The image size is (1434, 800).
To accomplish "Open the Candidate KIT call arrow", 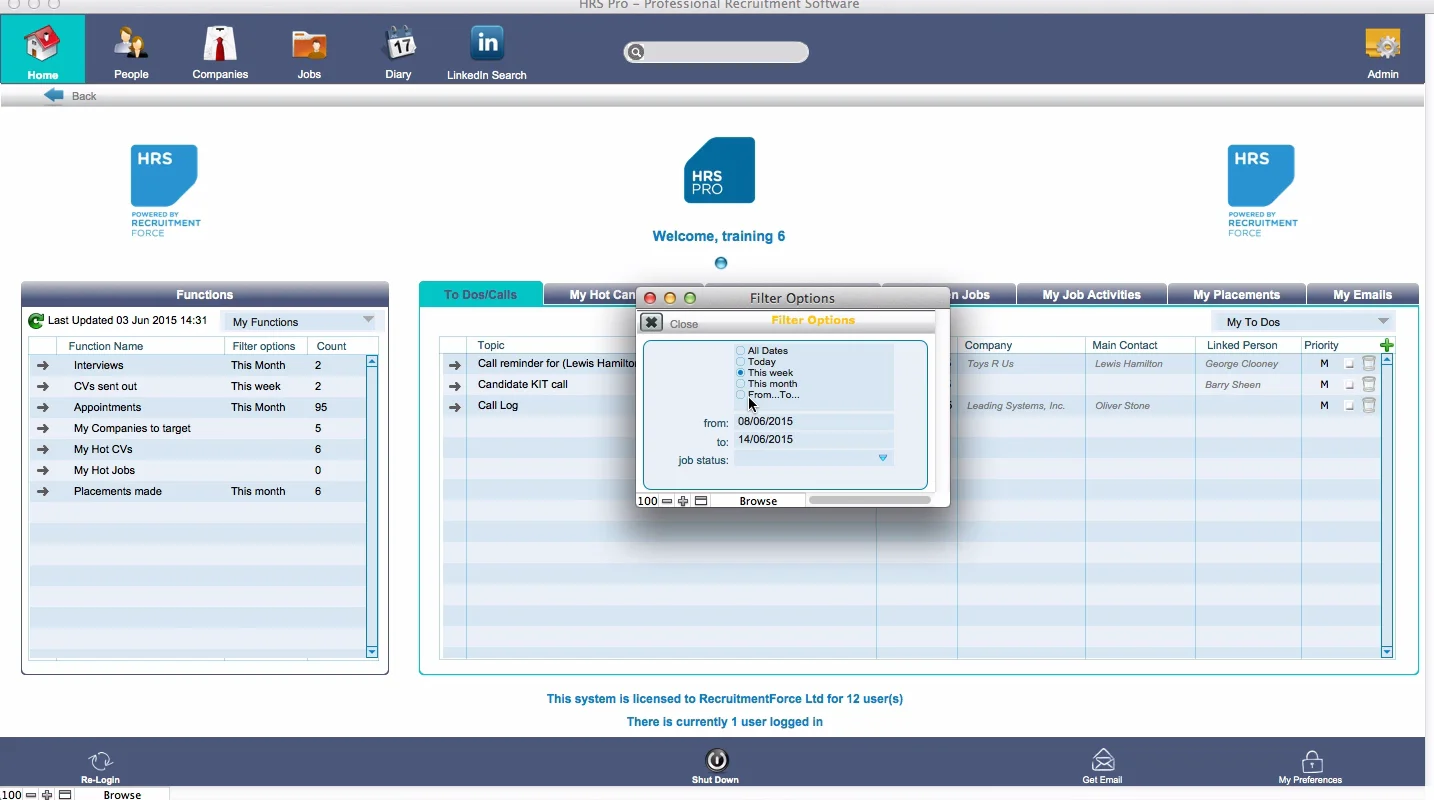I will (x=455, y=385).
